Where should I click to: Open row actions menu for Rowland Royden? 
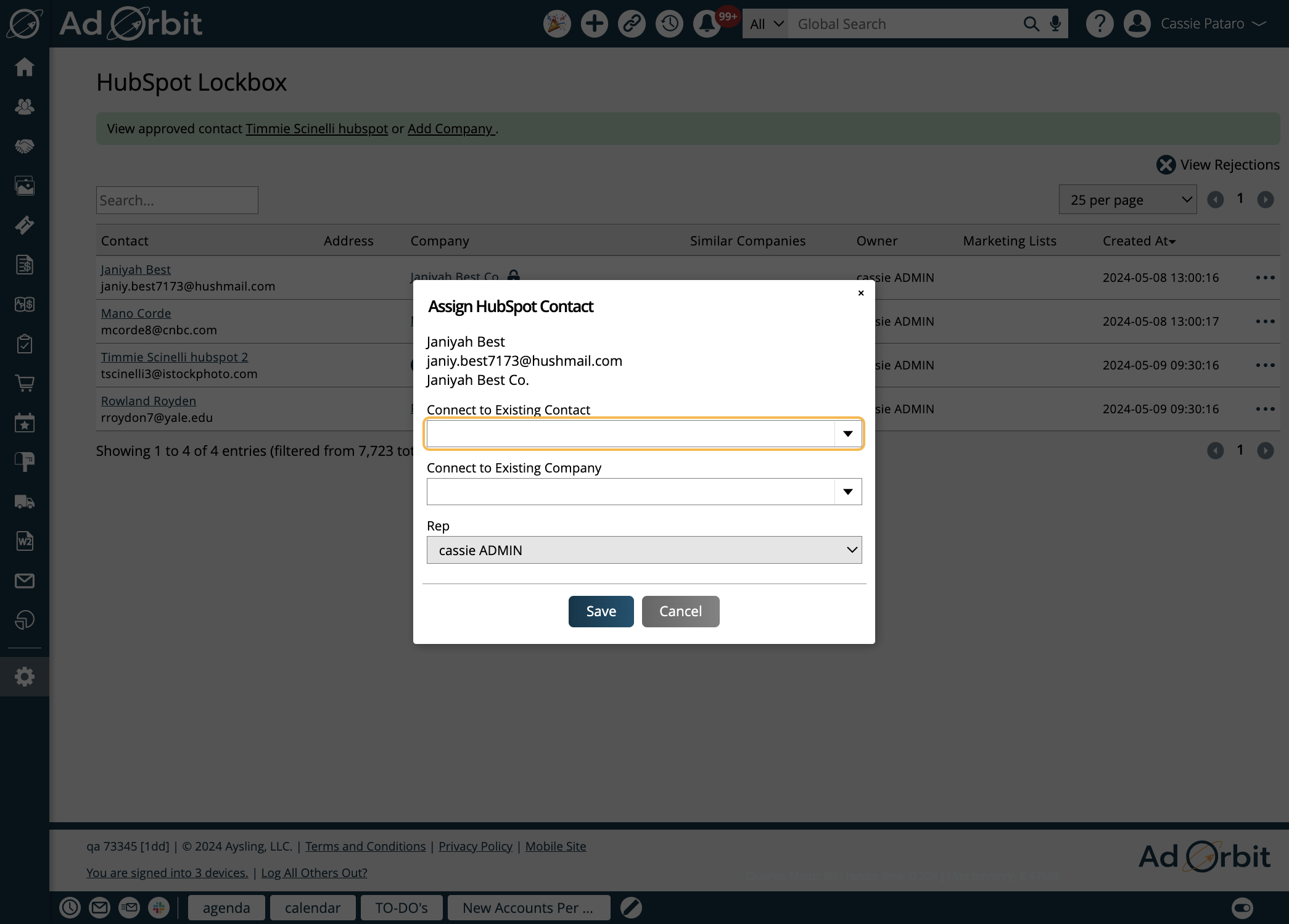(x=1265, y=409)
